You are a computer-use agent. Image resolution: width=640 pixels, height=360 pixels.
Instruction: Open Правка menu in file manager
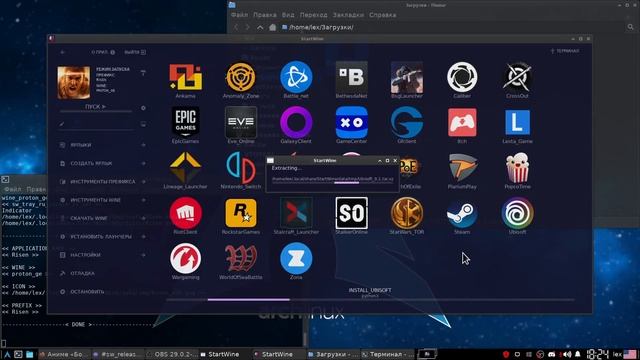click(264, 15)
